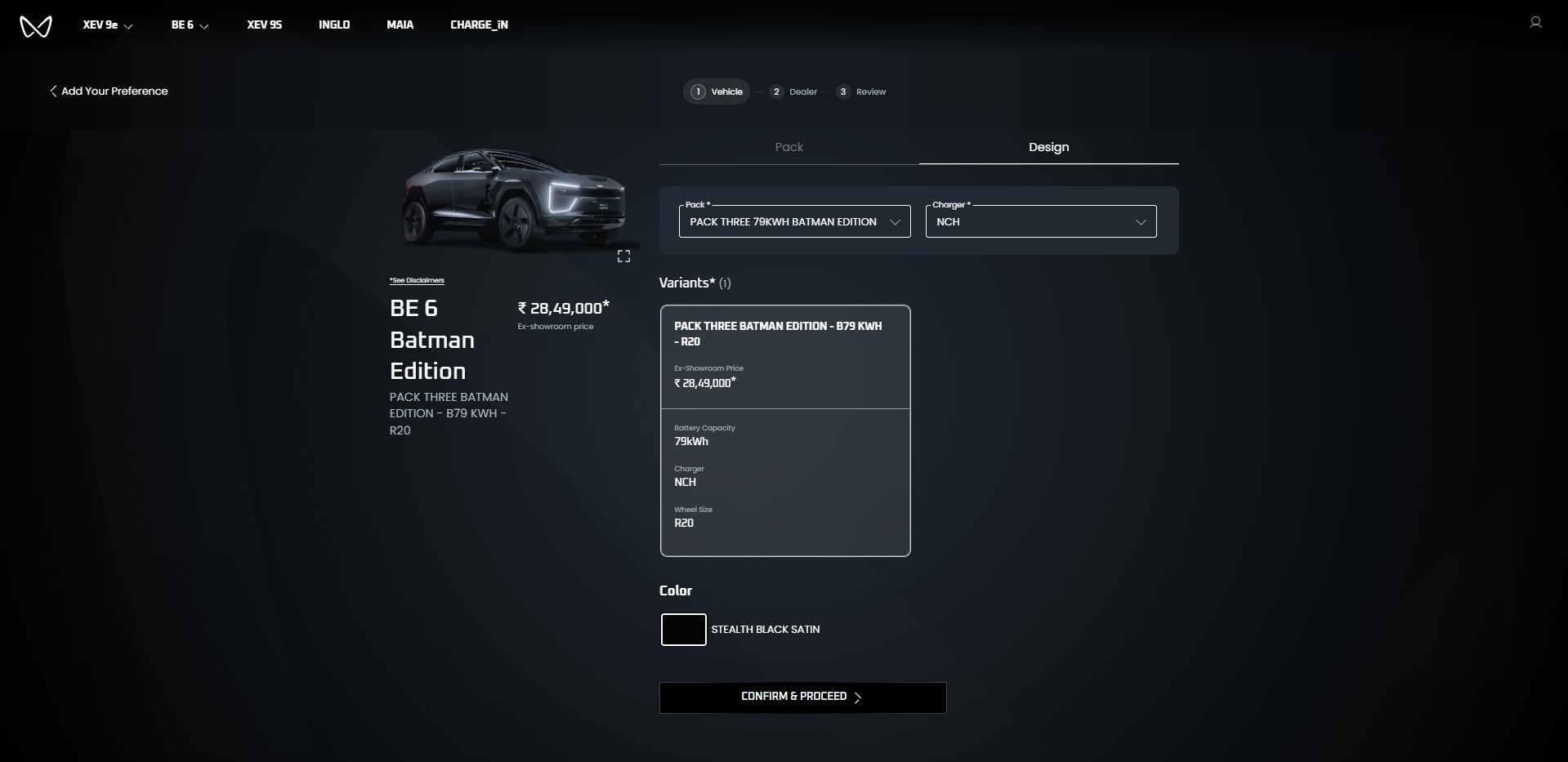
Task: Open the Charger NCH dropdown
Action: [x=1040, y=222]
